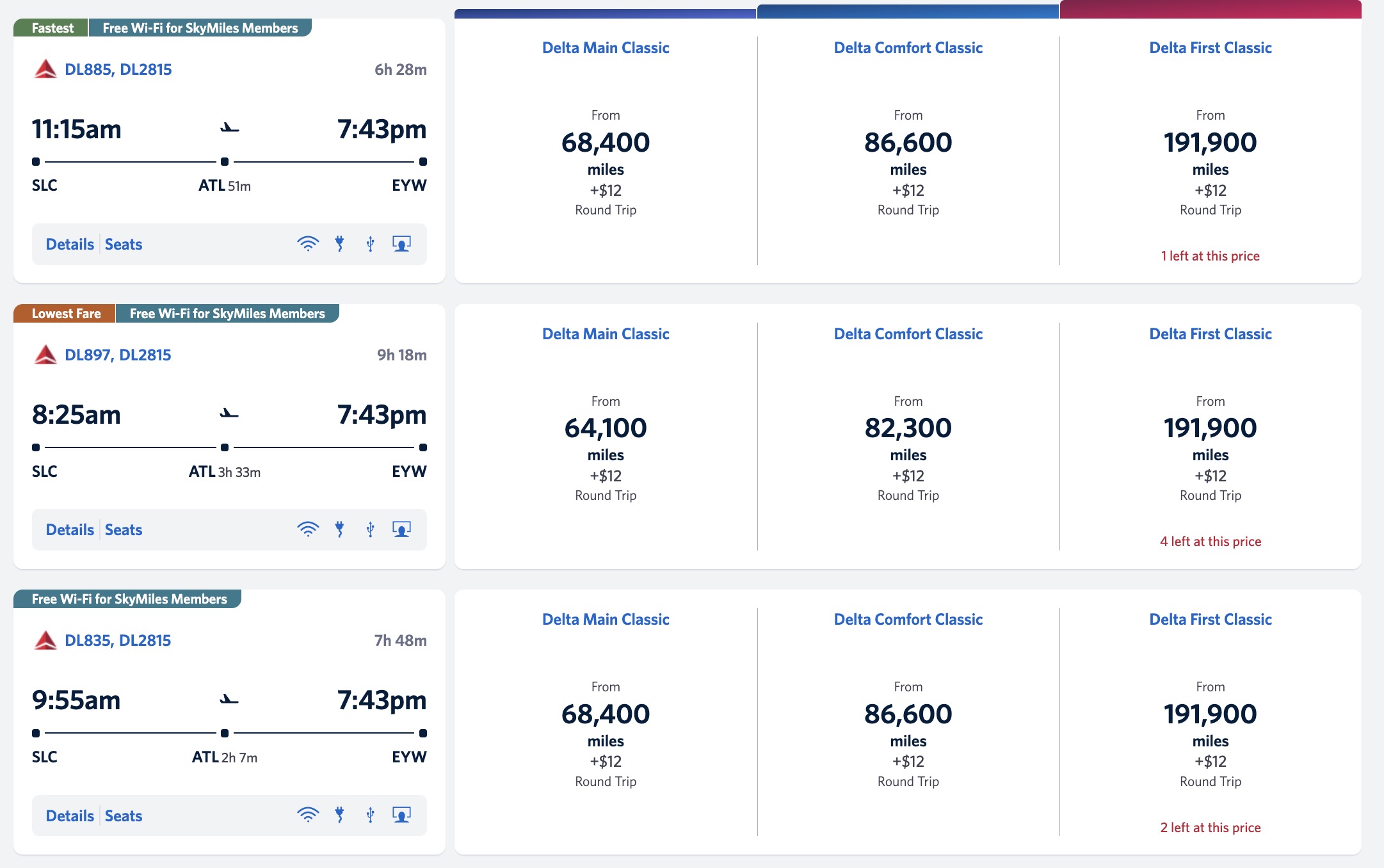Screen dimensions: 1384x868
Task: Select 191,900 miles First Classic with 2 left
Action: (1211, 734)
